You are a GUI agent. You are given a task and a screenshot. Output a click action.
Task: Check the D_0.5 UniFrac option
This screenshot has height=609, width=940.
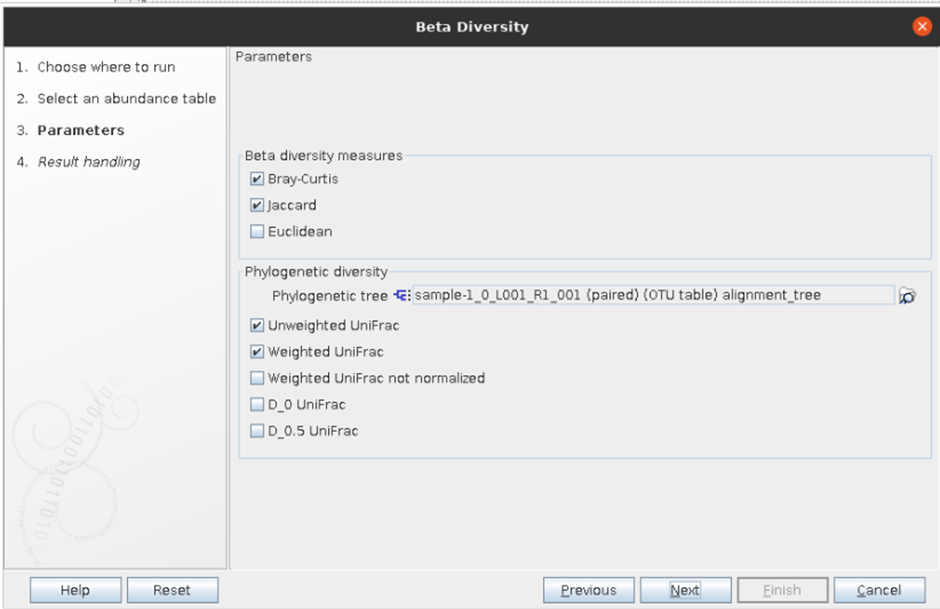[257, 431]
